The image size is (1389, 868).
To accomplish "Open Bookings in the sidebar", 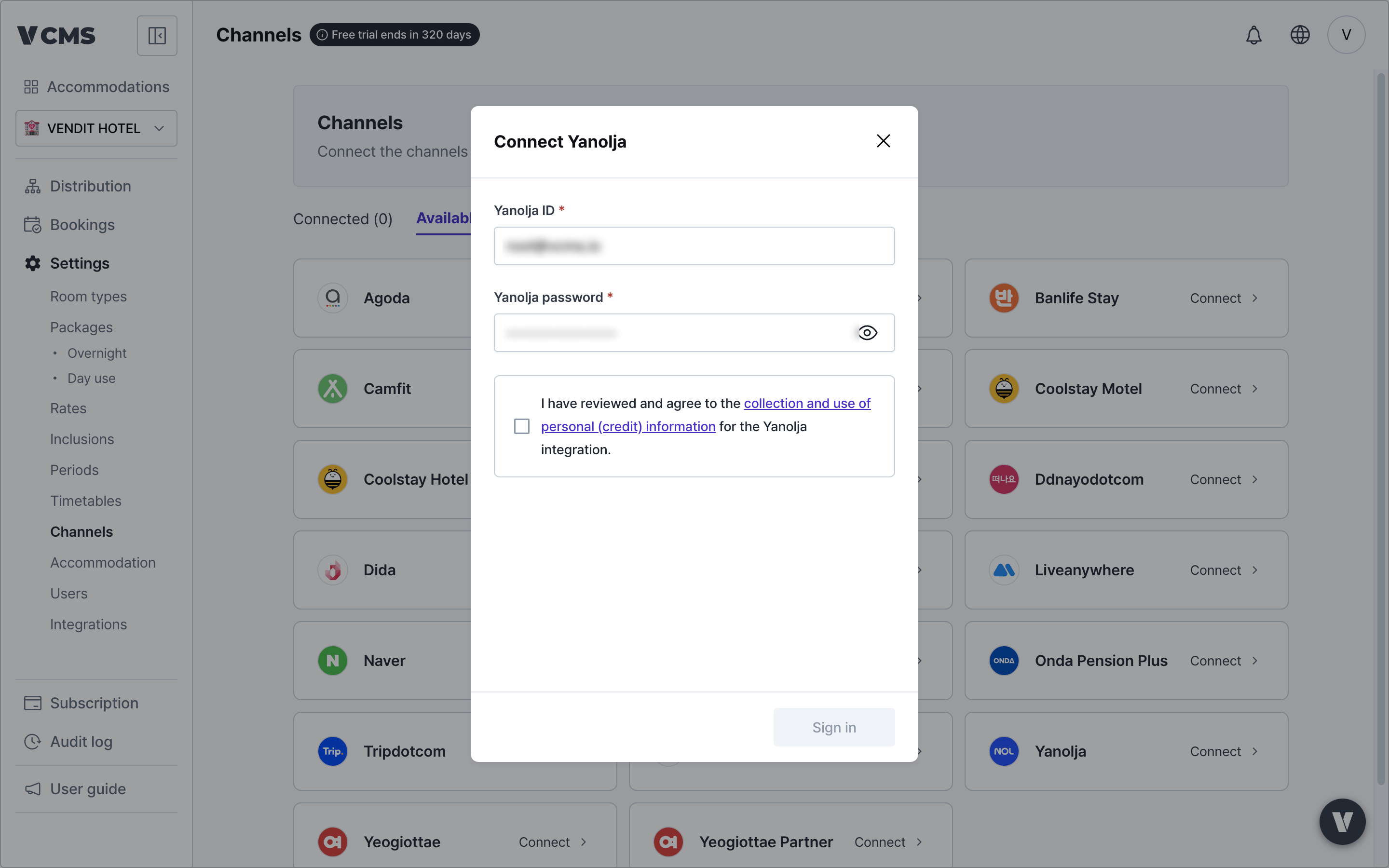I will click(69, 224).
